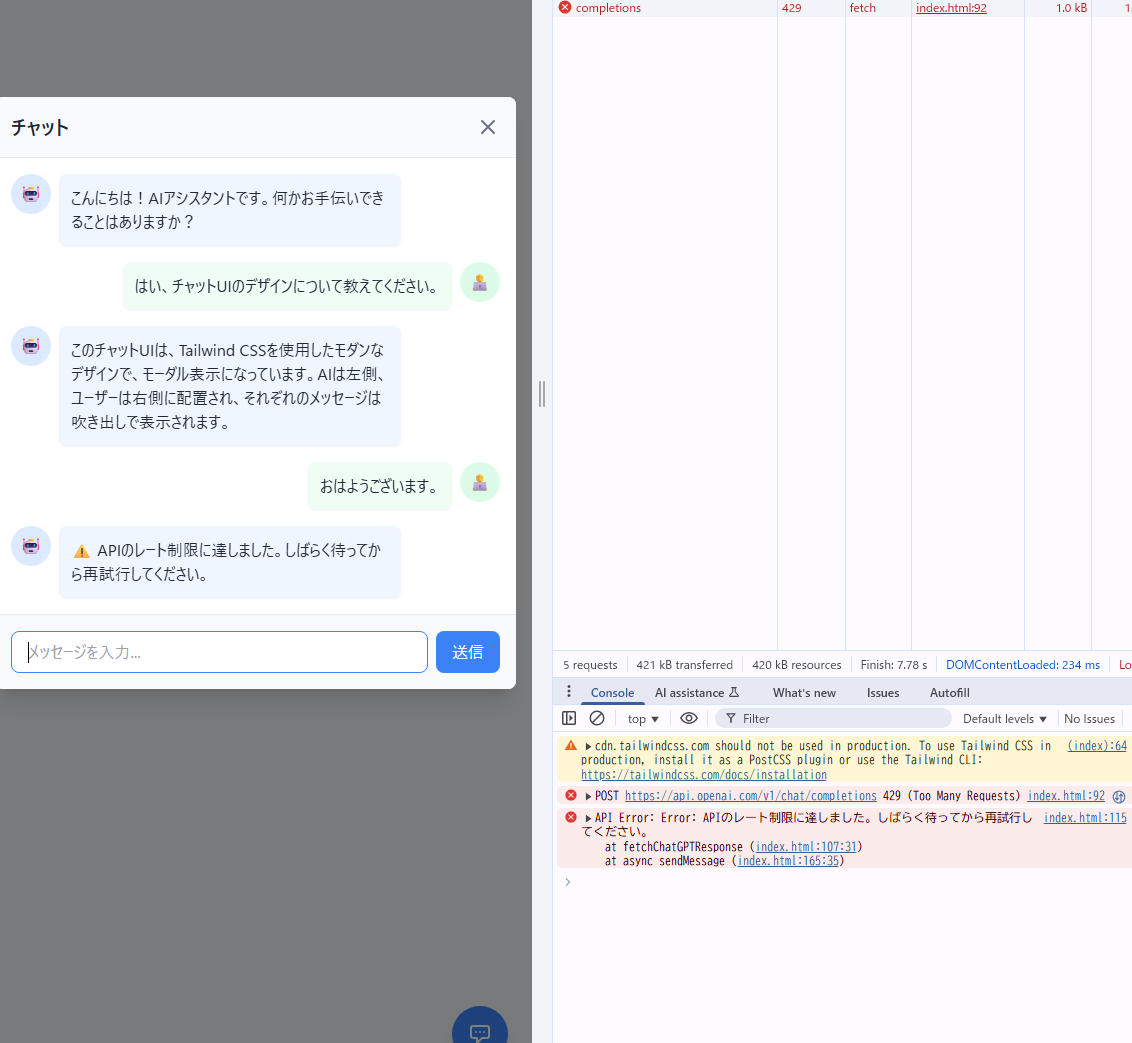This screenshot has height=1043, width=1132.
Task: Click the user avatar beside おはようございます message
Action: (x=480, y=482)
